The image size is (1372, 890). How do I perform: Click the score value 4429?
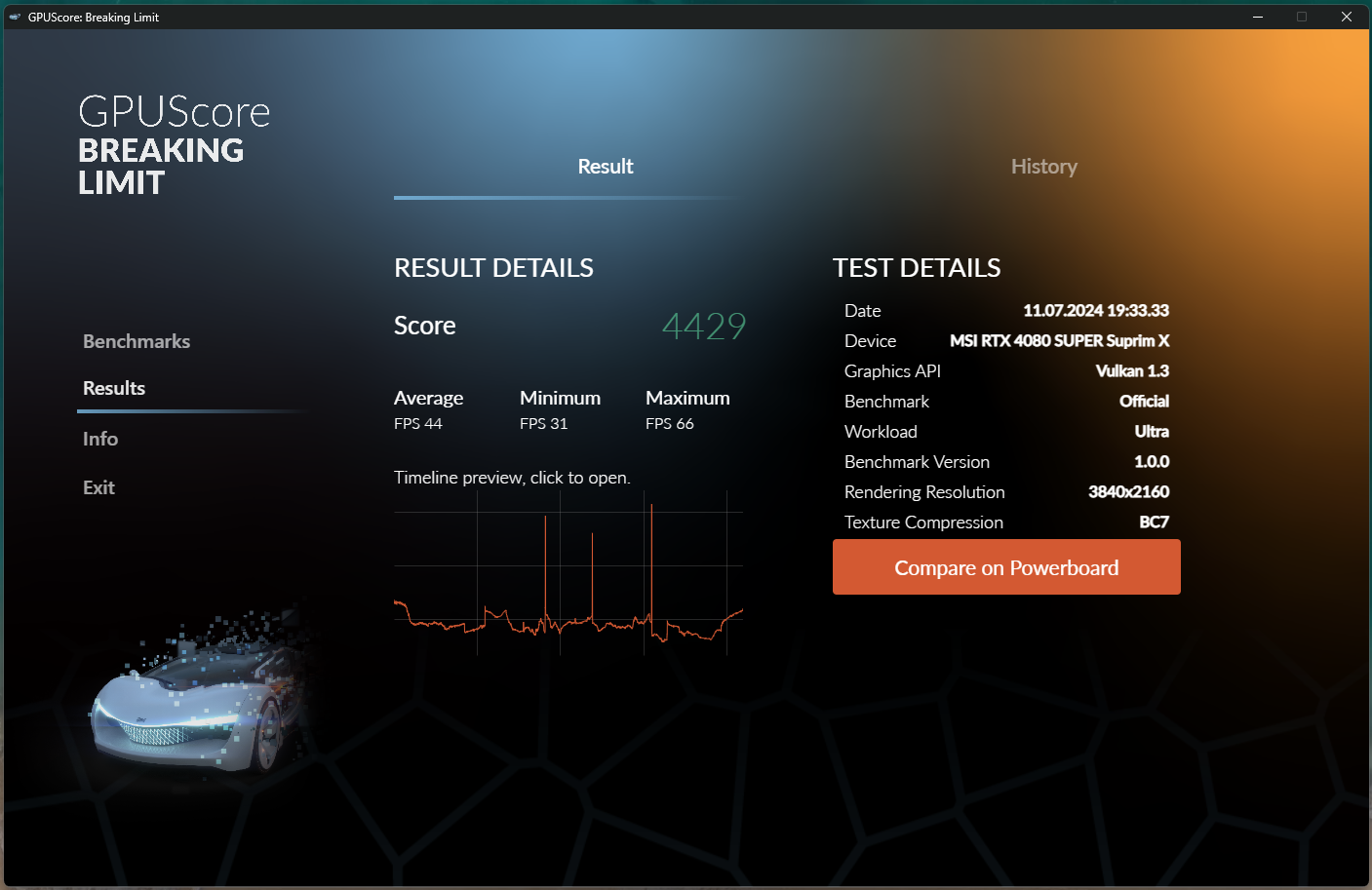[704, 326]
